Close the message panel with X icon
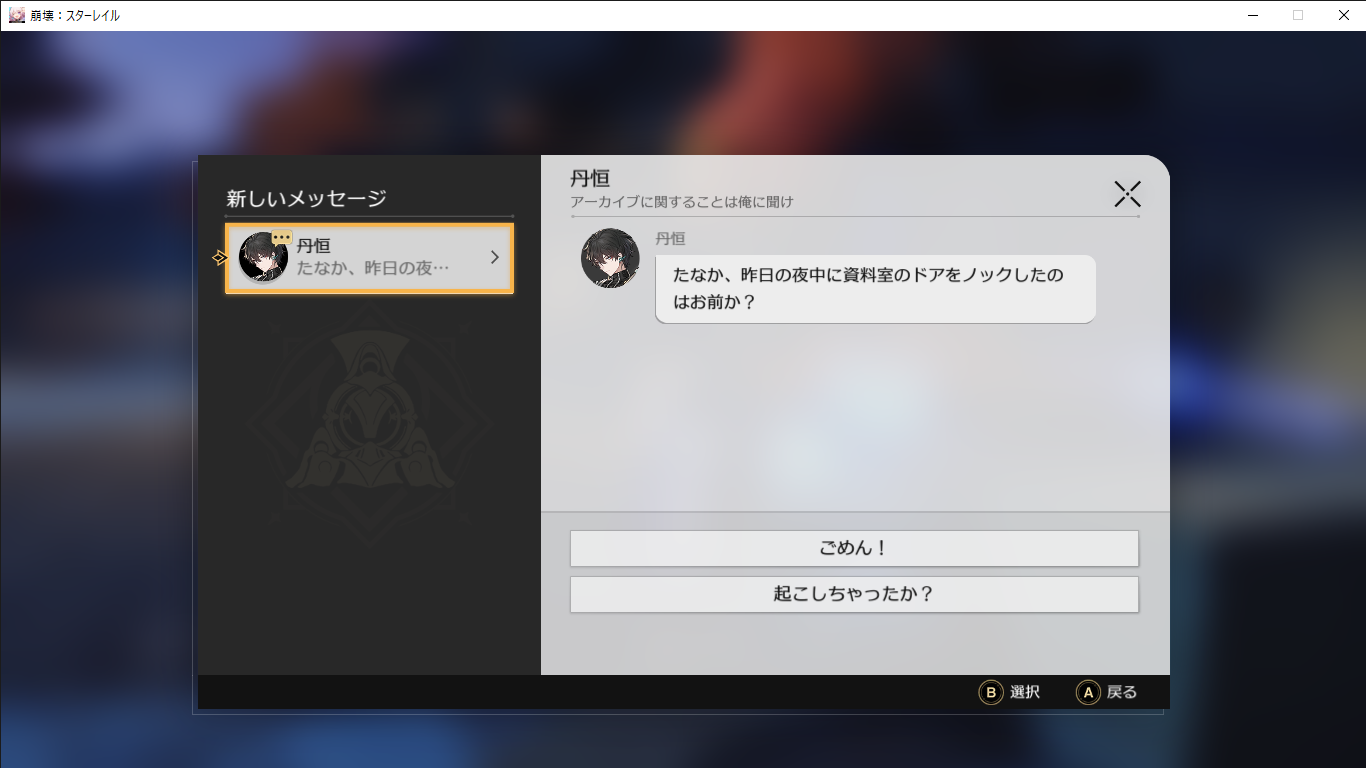1366x768 pixels. coord(1127,194)
